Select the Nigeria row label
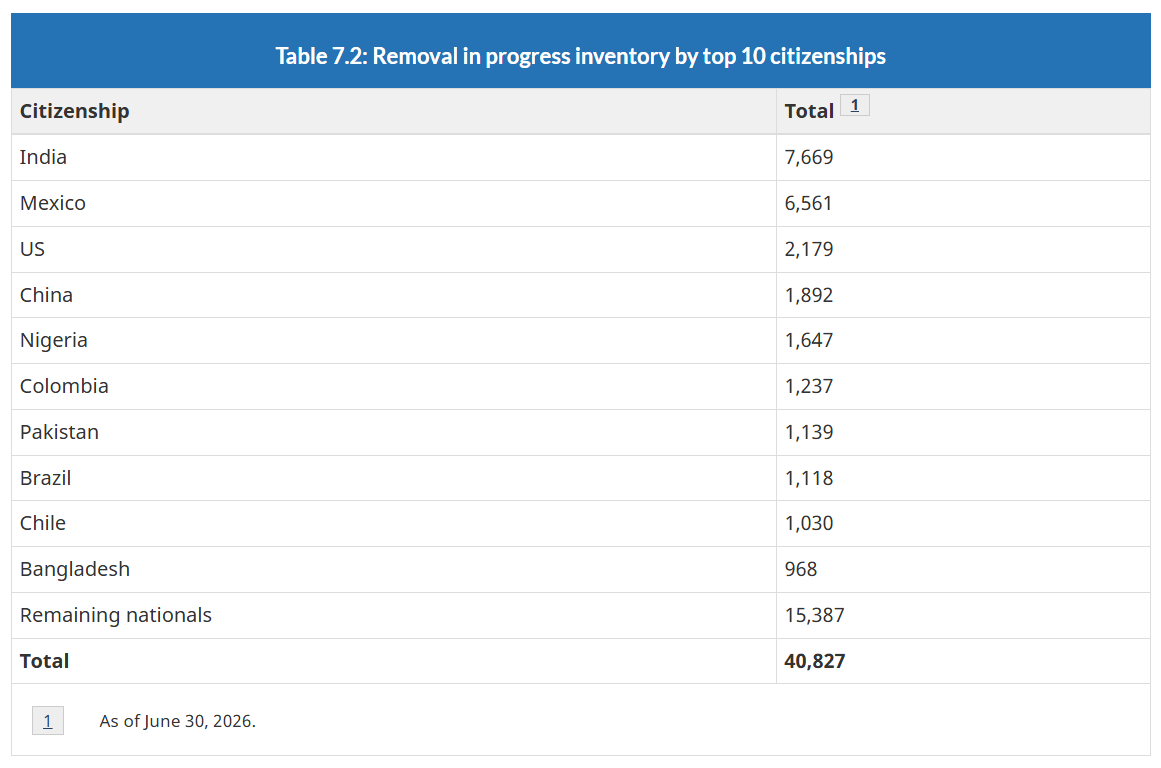 click(53, 341)
